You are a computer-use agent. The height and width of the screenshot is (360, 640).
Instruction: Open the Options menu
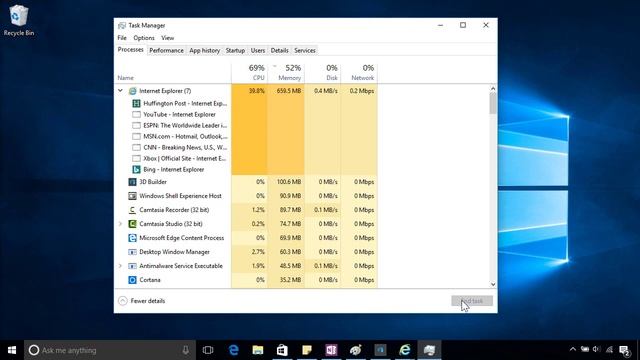tap(144, 38)
